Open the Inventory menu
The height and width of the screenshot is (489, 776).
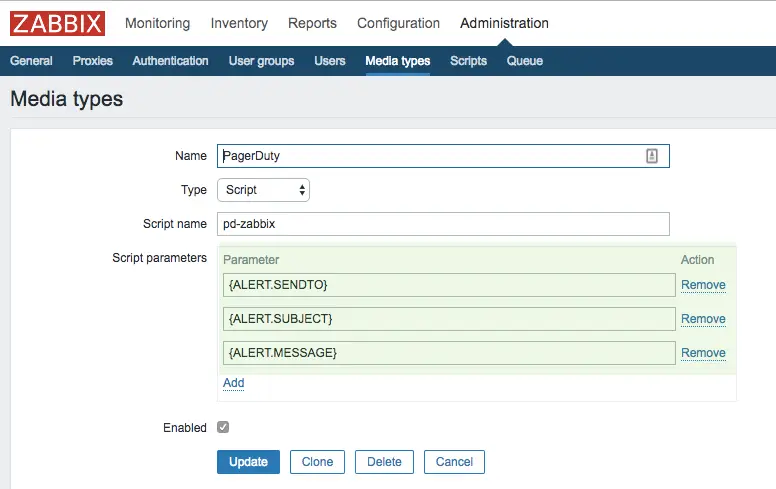pos(239,23)
